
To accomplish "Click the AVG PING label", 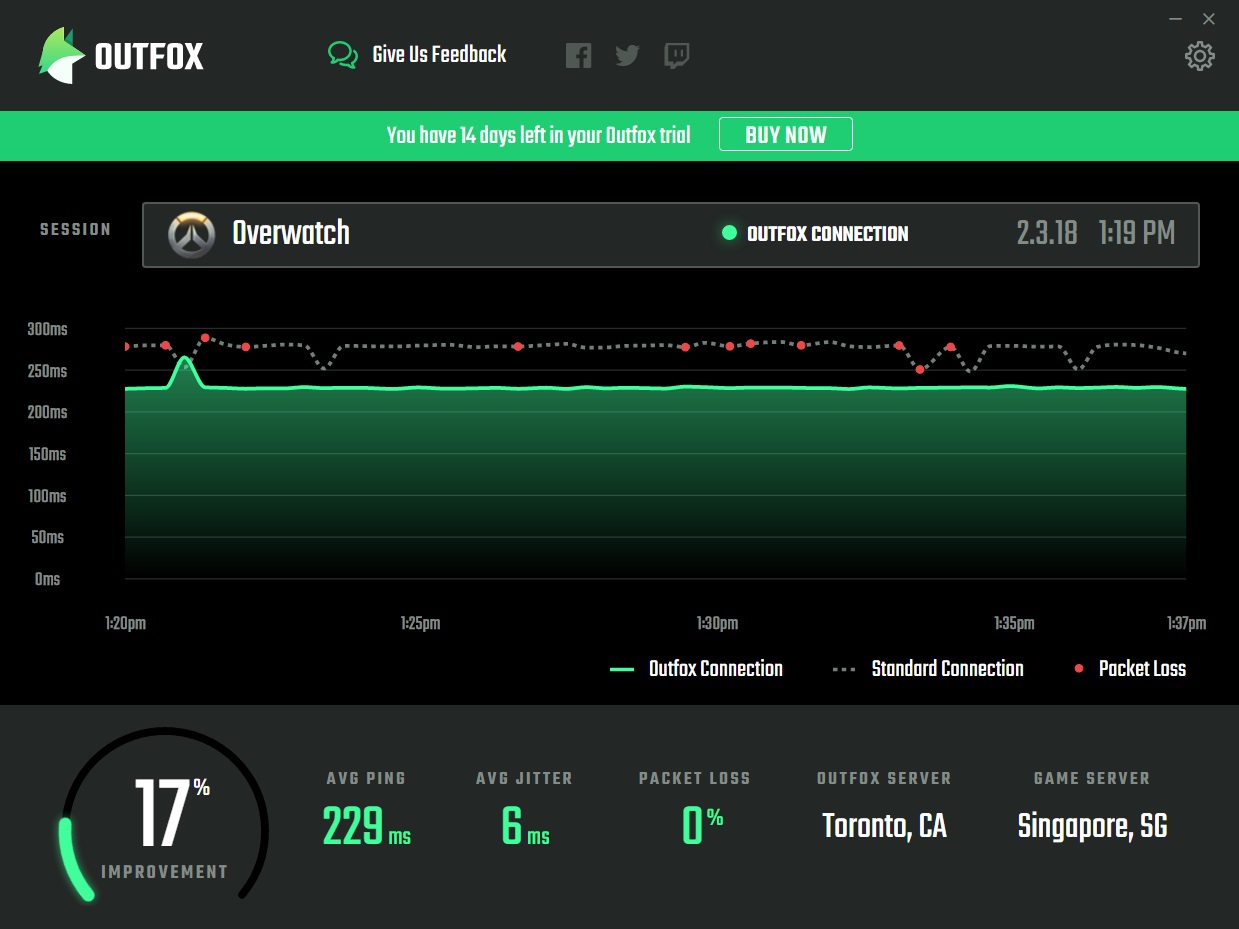I will pyautogui.click(x=366, y=779).
